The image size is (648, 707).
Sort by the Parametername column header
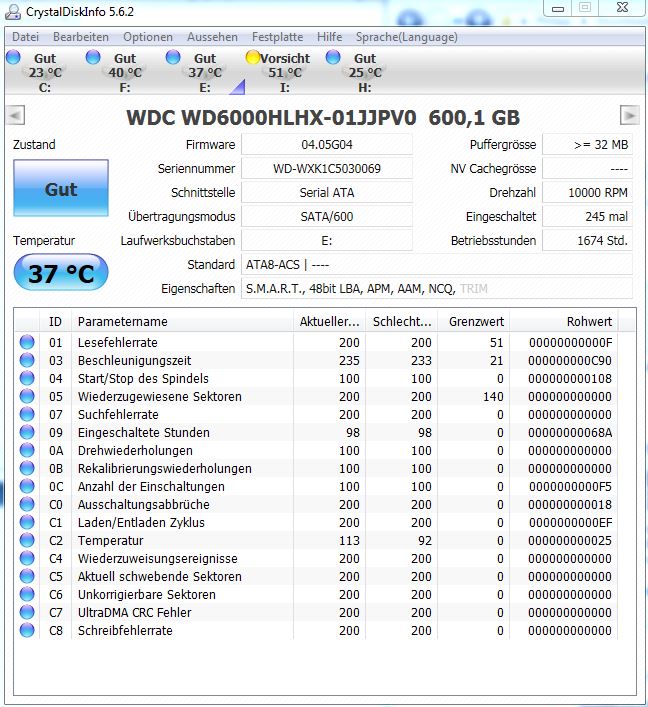tap(182, 321)
